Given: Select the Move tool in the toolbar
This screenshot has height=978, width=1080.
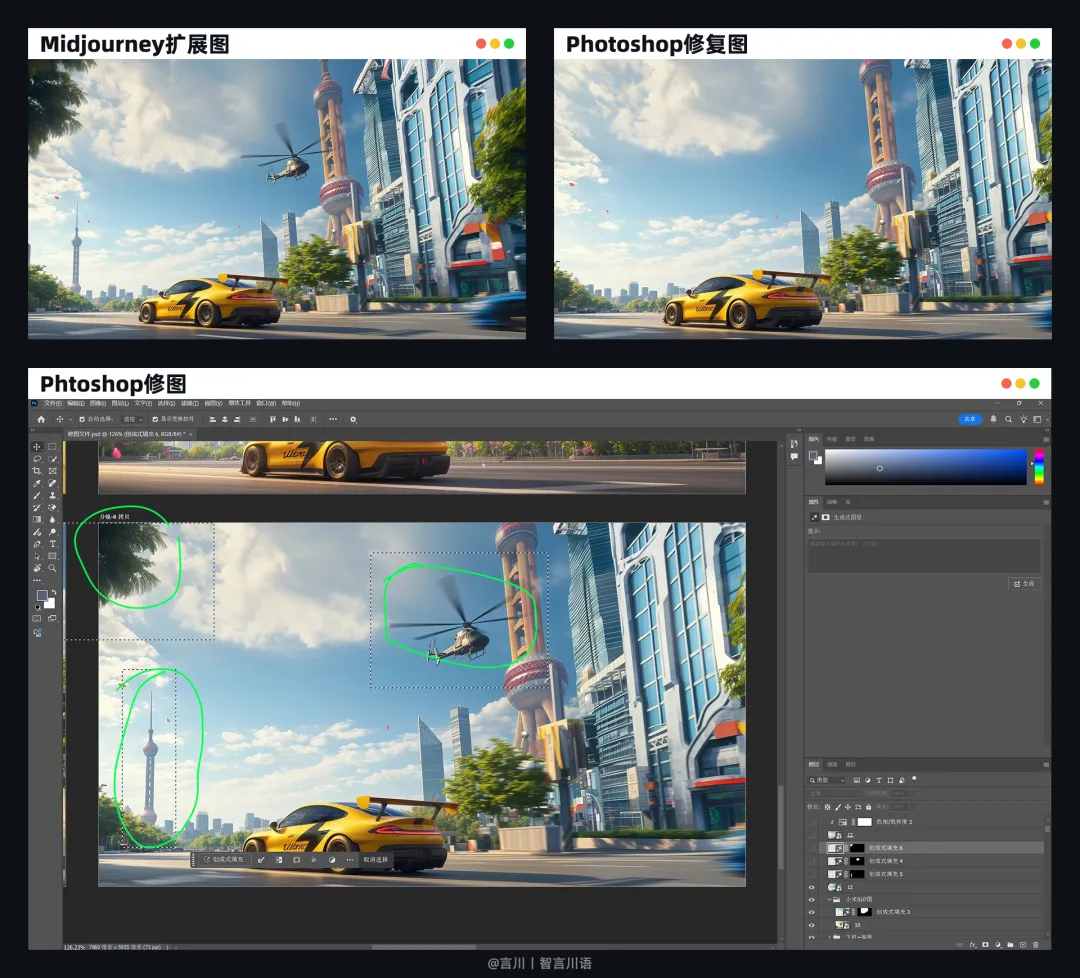Looking at the screenshot, I should tap(36, 448).
